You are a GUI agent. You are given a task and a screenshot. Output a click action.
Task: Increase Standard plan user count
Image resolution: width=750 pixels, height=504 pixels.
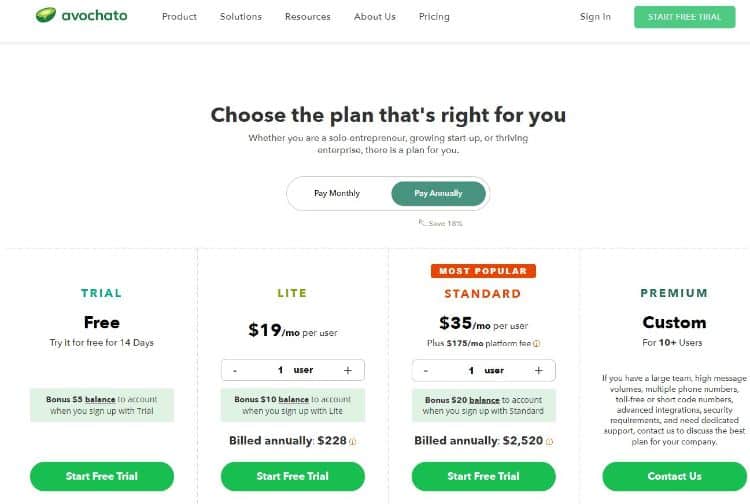point(538,370)
